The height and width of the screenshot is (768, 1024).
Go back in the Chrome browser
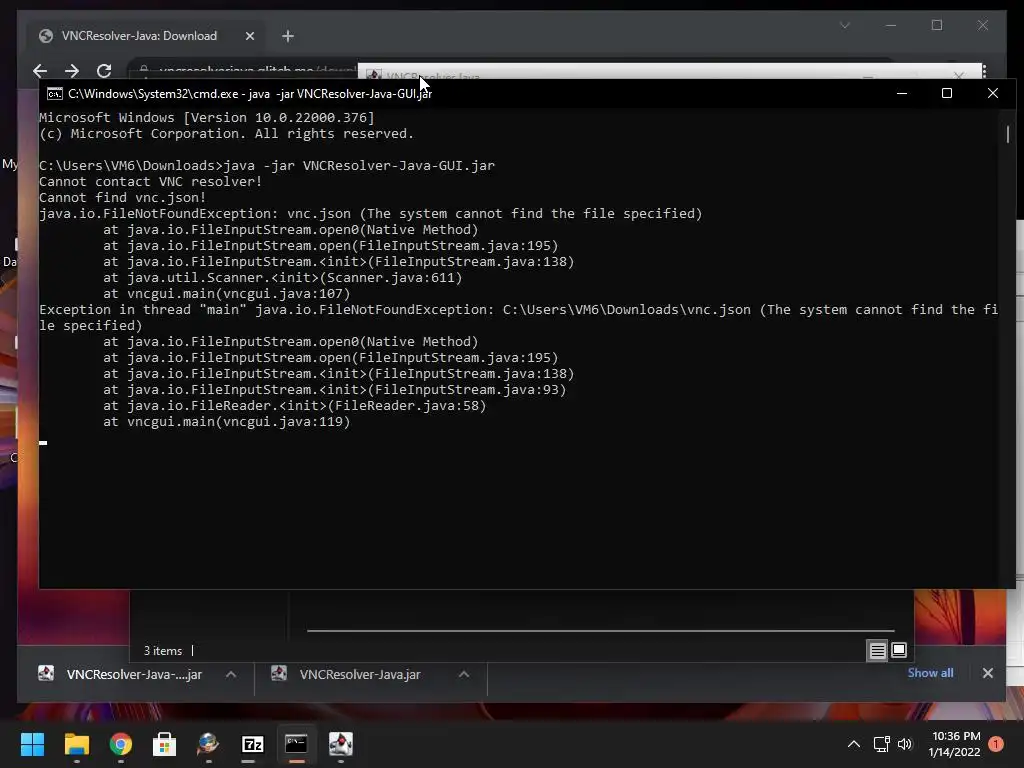(x=40, y=71)
